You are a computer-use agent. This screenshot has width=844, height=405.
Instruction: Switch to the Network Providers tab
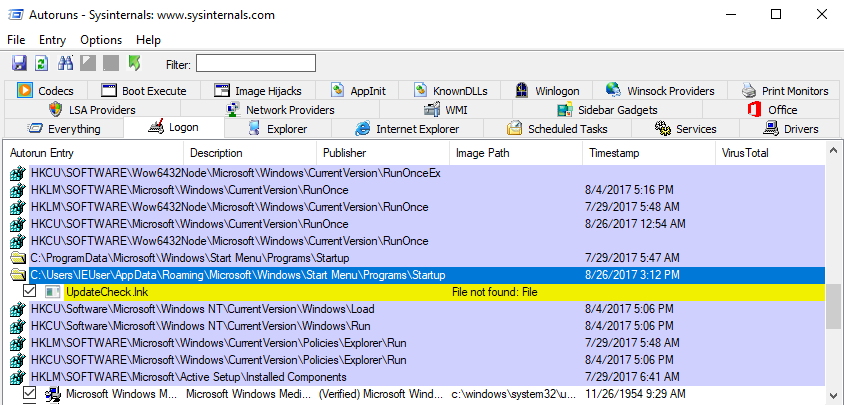280,110
